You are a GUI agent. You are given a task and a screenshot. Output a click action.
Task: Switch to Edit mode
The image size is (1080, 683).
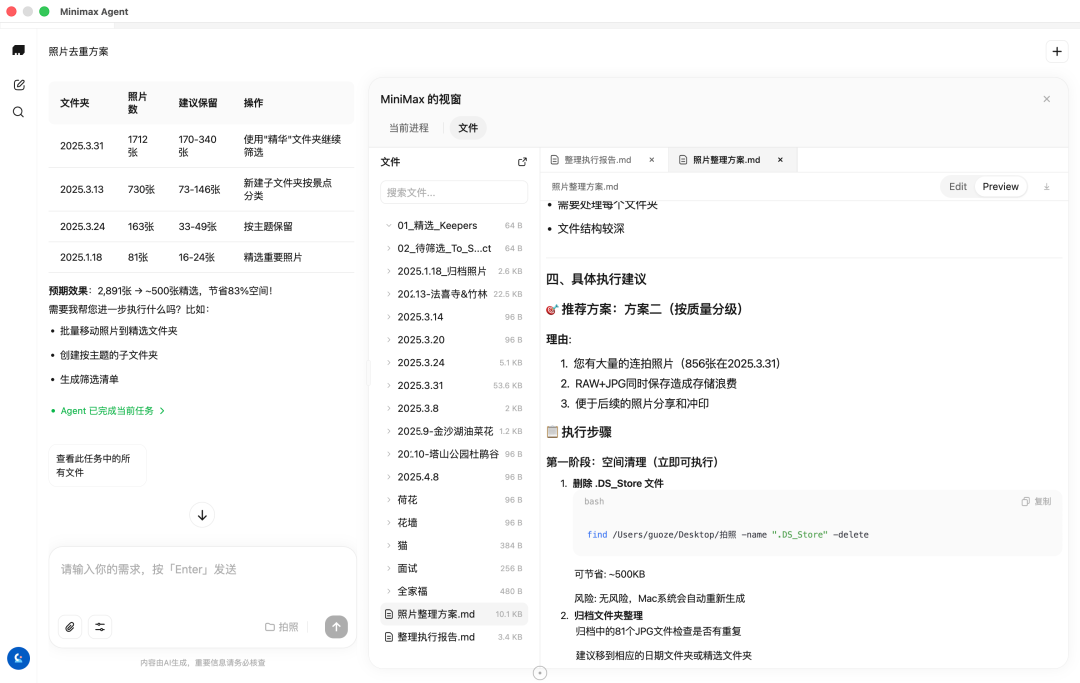pyautogui.click(x=957, y=186)
